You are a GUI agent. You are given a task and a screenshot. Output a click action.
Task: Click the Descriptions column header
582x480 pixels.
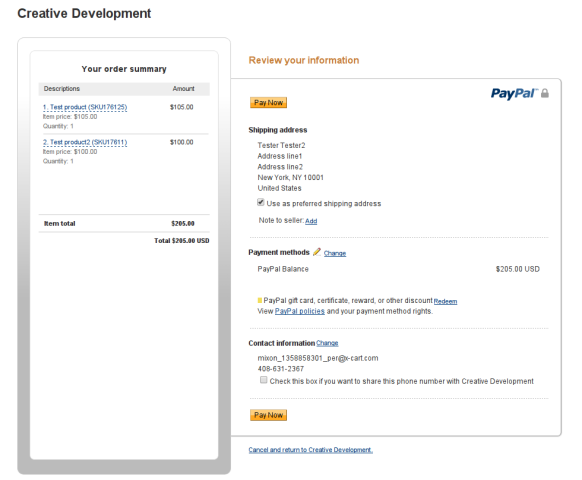coord(62,89)
